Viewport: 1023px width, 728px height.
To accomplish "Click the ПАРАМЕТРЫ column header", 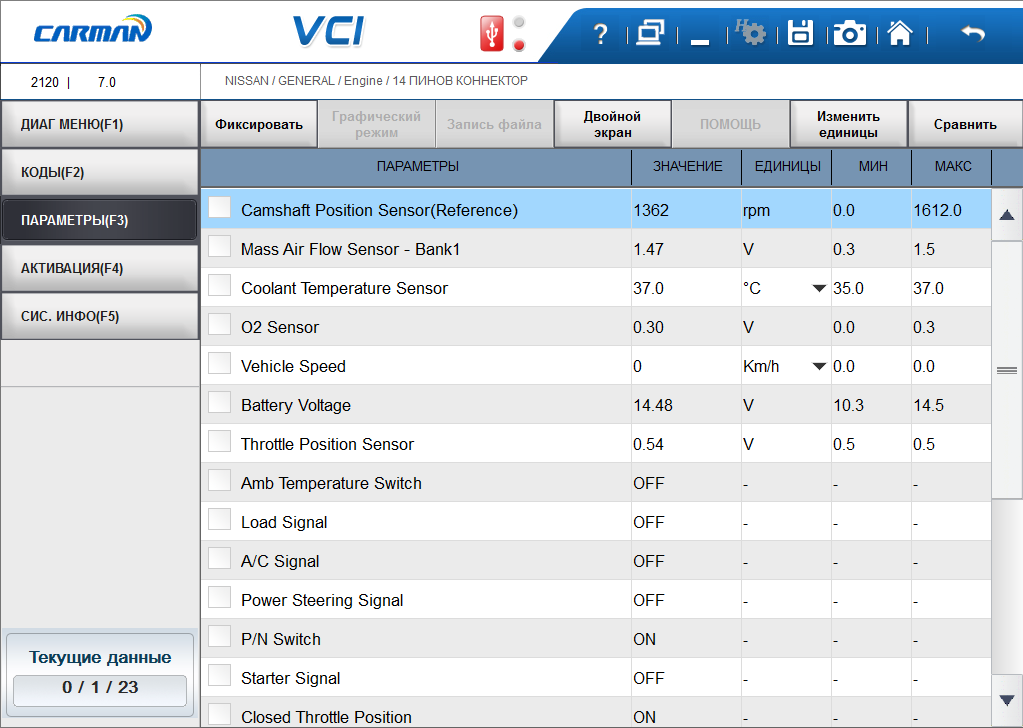I will tap(417, 167).
